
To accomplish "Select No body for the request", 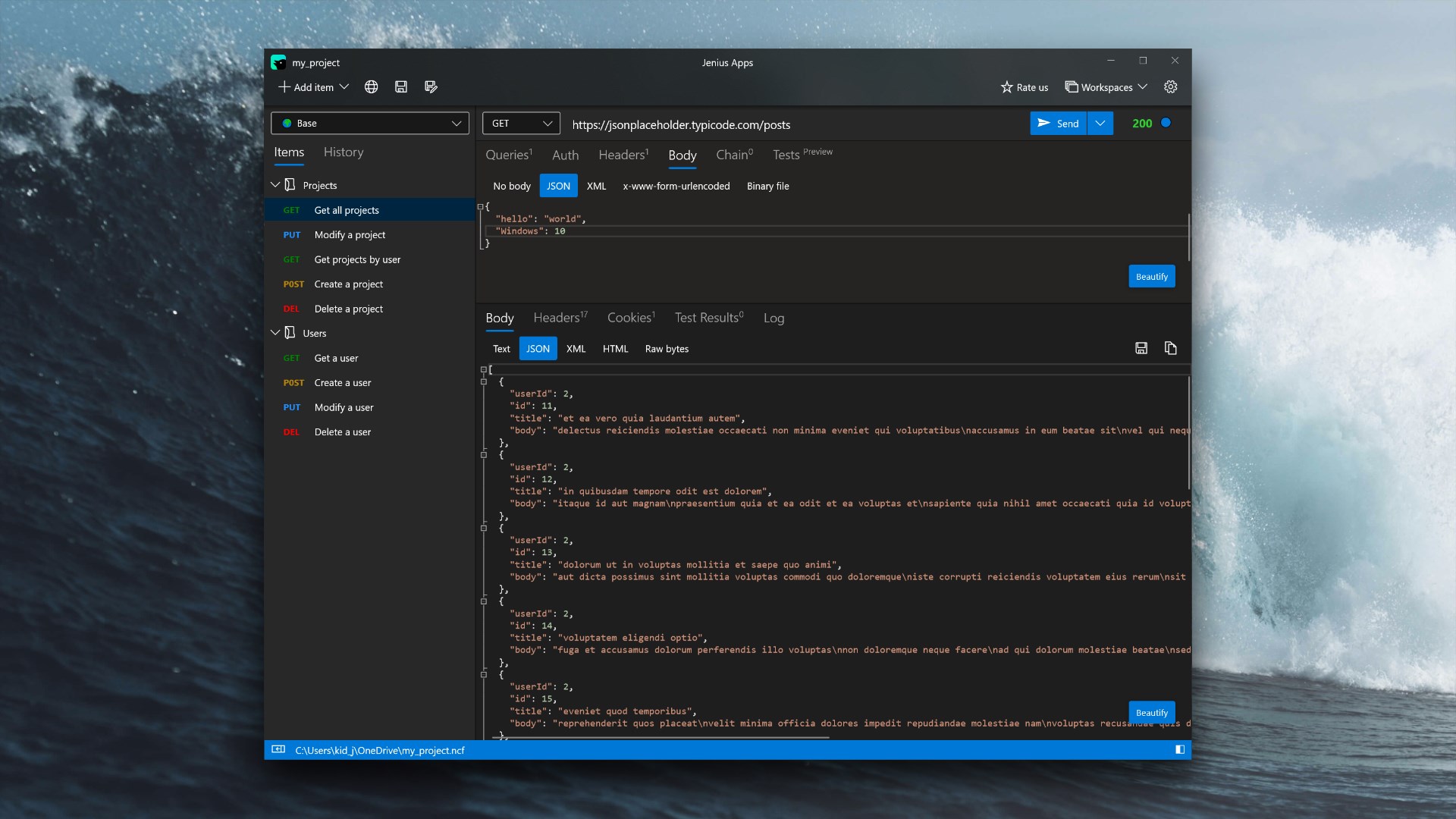I will tap(511, 186).
